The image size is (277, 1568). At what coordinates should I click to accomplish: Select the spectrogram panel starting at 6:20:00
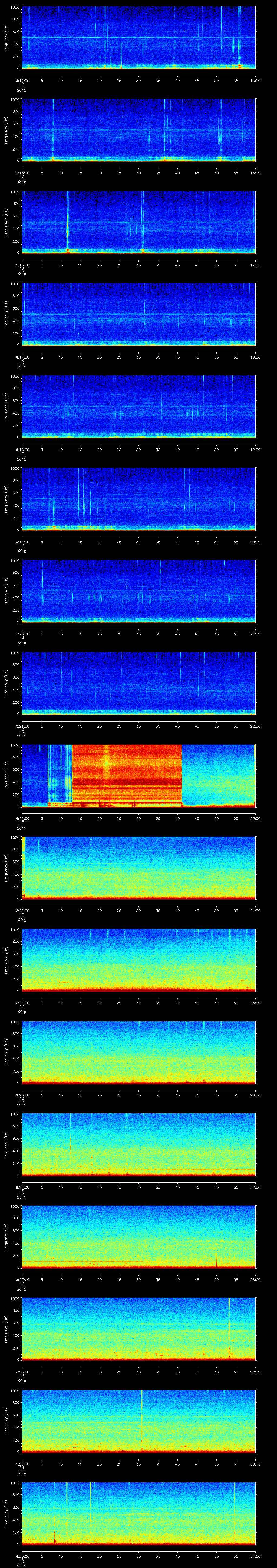138,591
